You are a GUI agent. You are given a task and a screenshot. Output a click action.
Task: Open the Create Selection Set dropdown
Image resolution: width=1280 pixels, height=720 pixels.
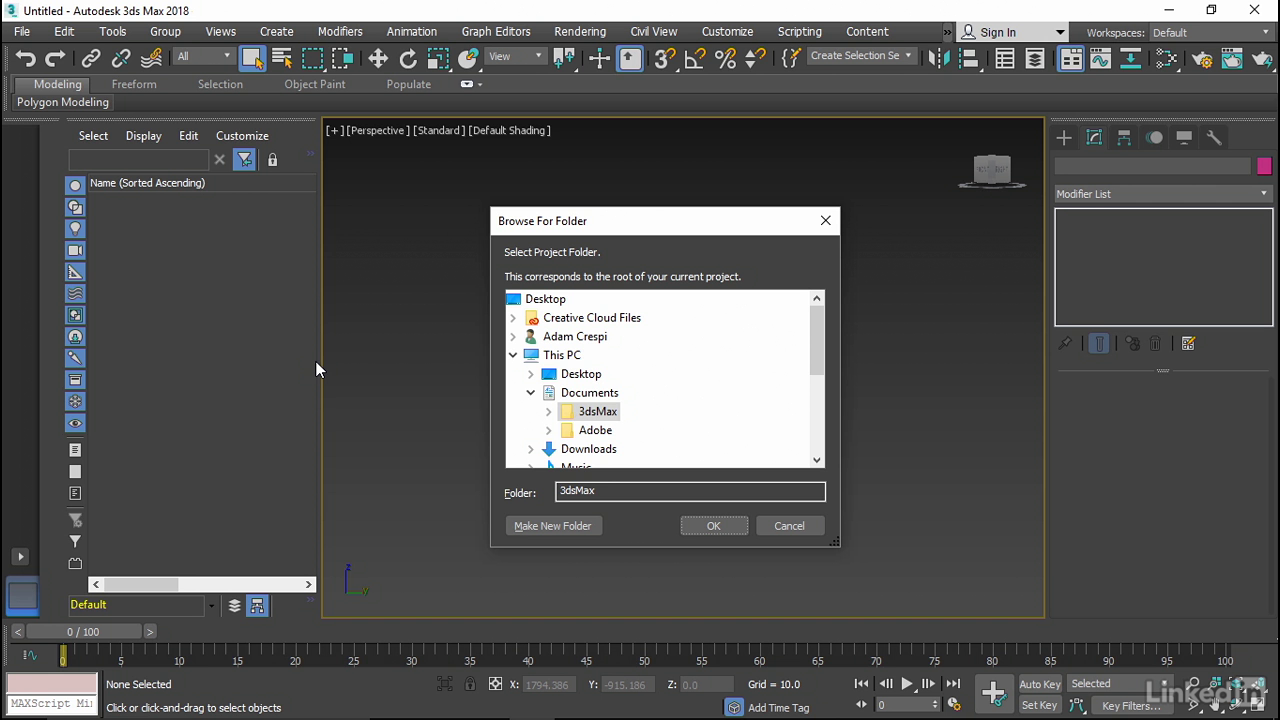point(861,56)
